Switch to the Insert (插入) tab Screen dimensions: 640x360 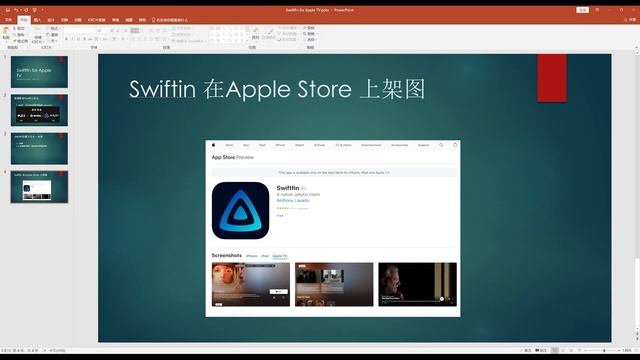(37, 20)
